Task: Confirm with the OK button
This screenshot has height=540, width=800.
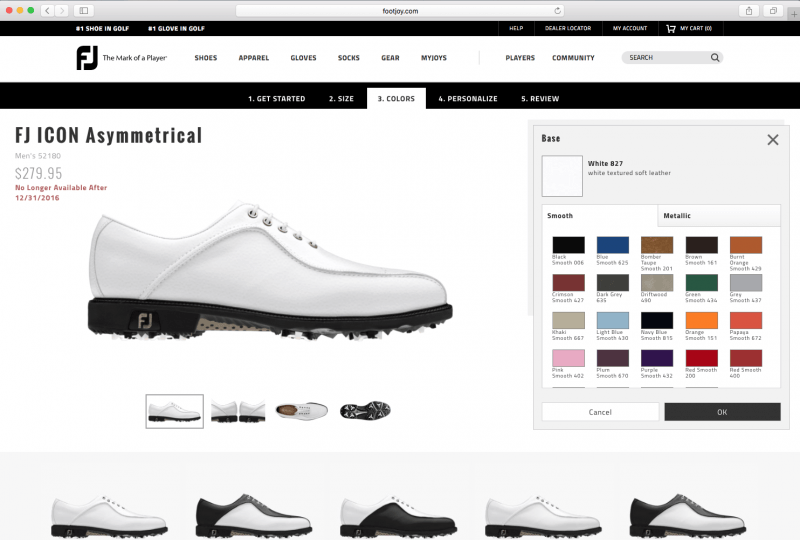Action: 722,412
